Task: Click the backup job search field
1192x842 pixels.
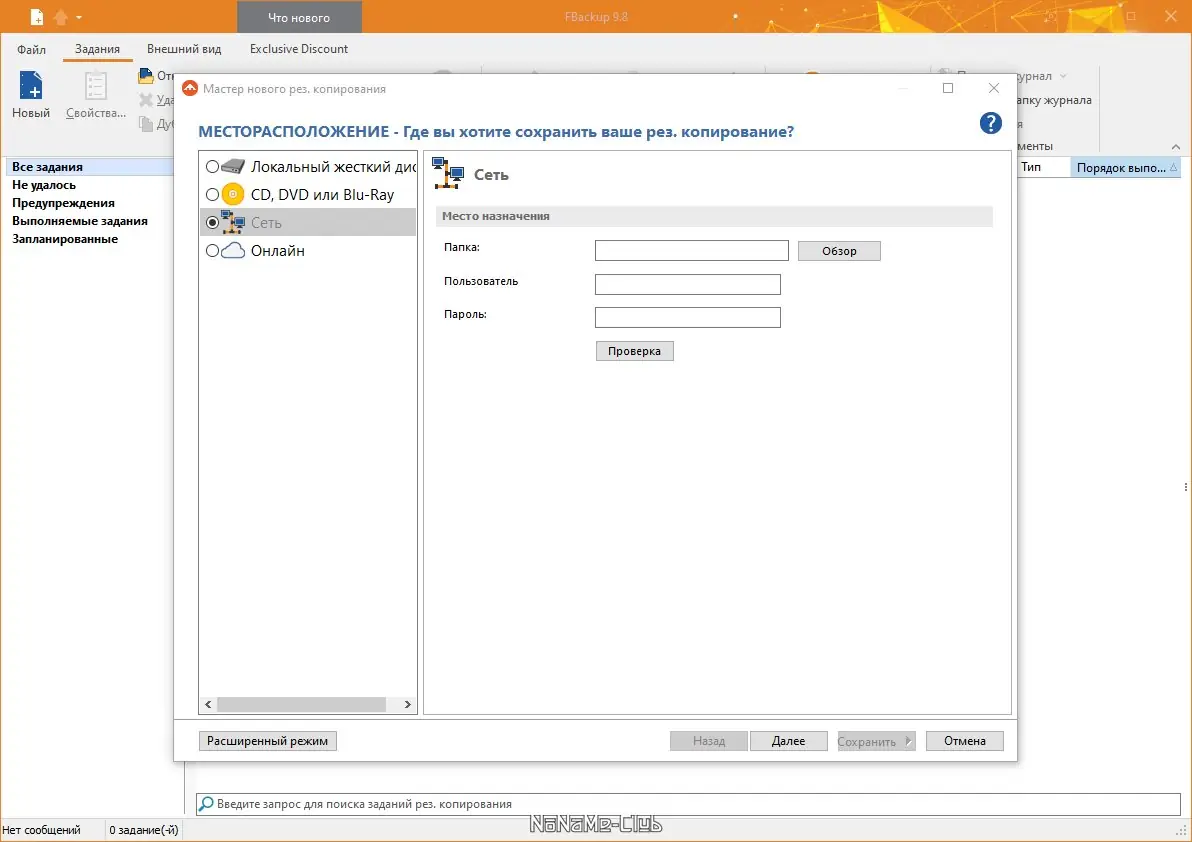Action: (688, 804)
